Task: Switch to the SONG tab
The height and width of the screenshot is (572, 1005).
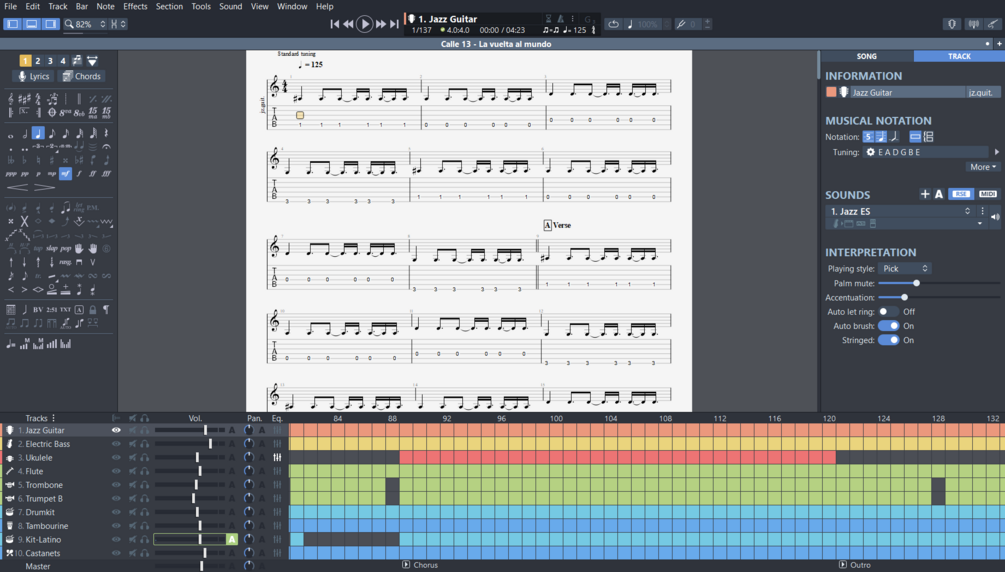Action: tap(867, 56)
